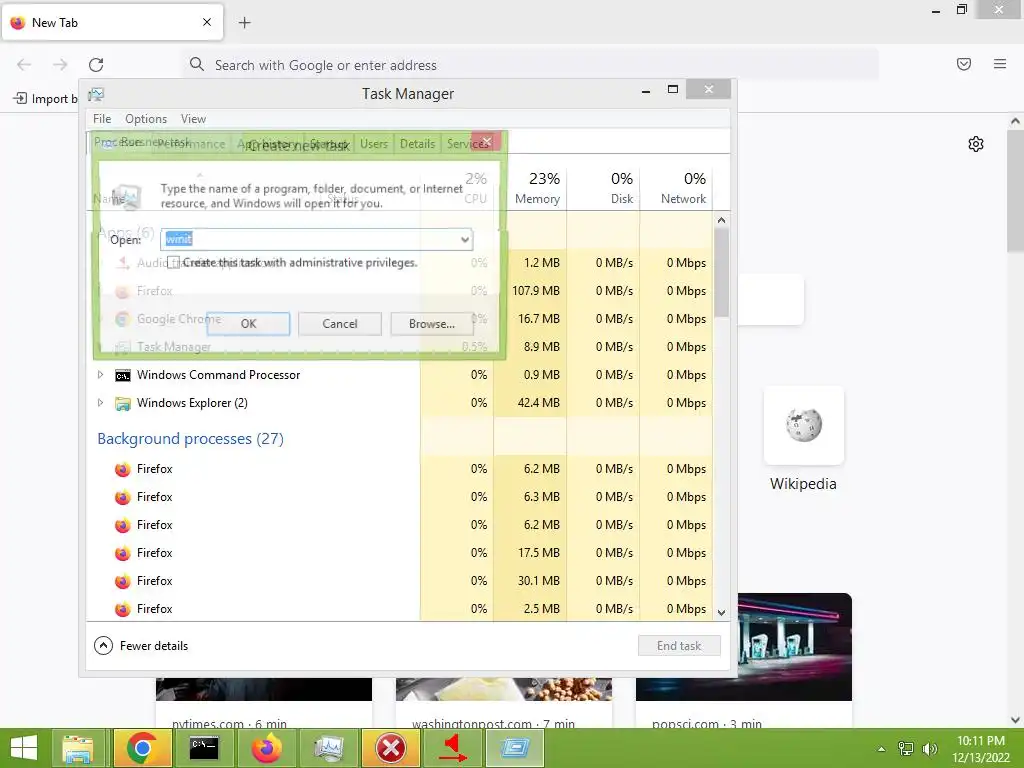Click the Firefox forward arrow
The width and height of the screenshot is (1024, 768).
pos(60,65)
